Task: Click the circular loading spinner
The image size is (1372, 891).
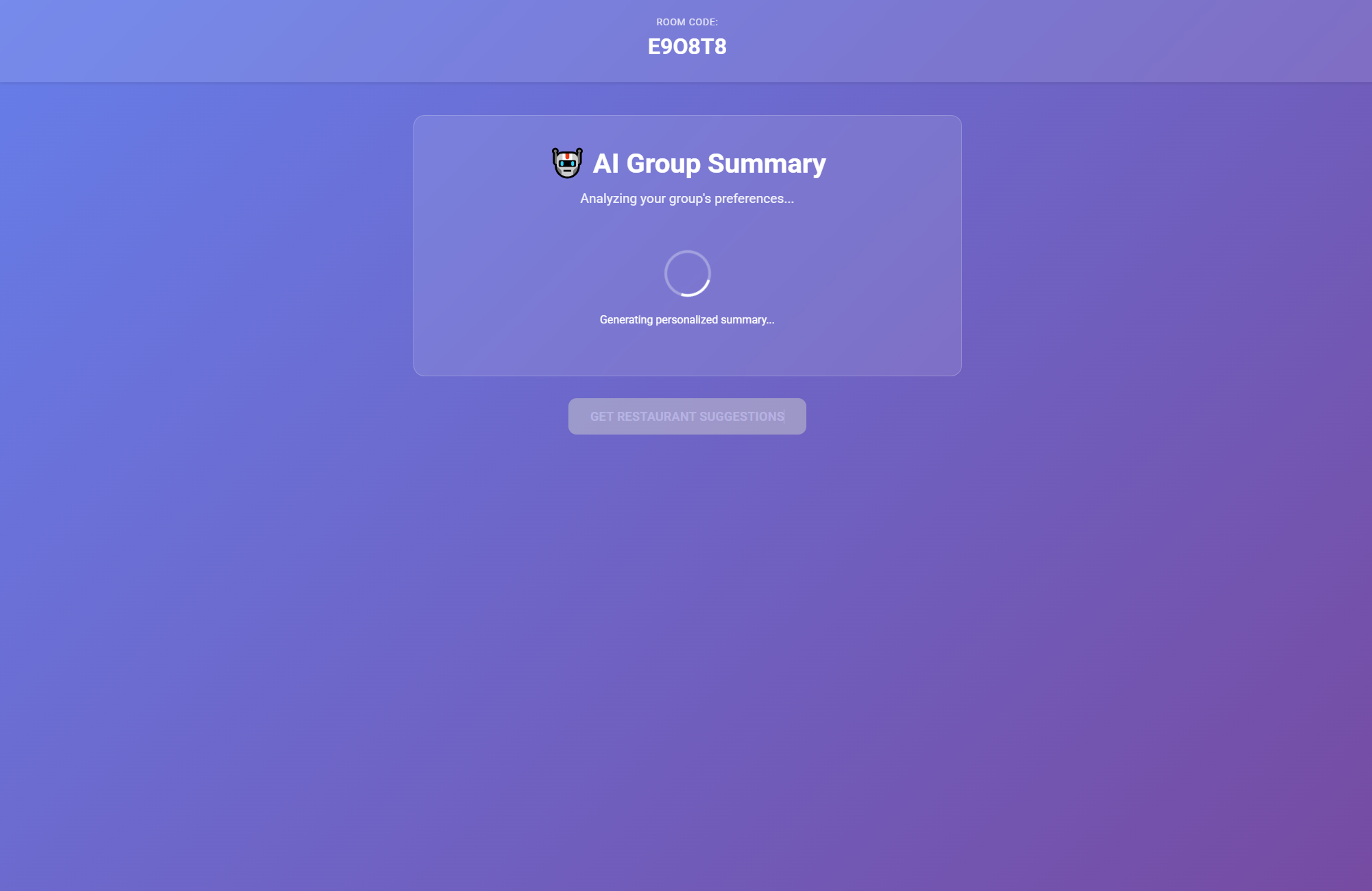Action: tap(687, 273)
